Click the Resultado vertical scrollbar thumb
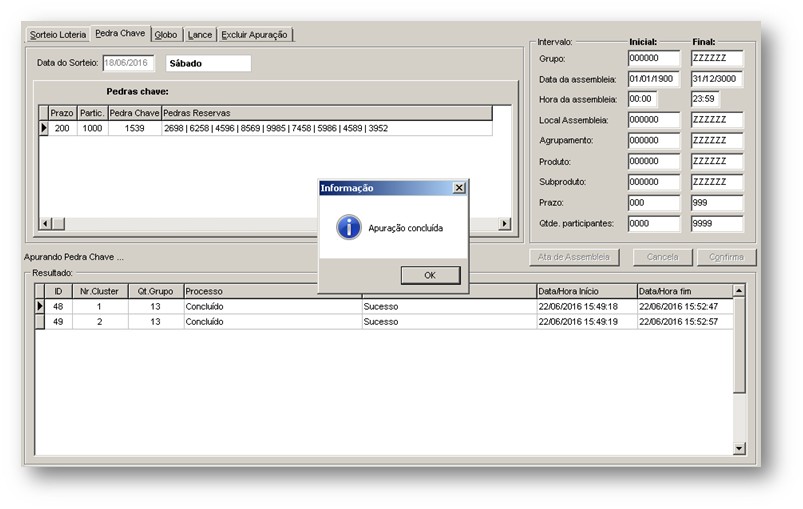 (739, 345)
